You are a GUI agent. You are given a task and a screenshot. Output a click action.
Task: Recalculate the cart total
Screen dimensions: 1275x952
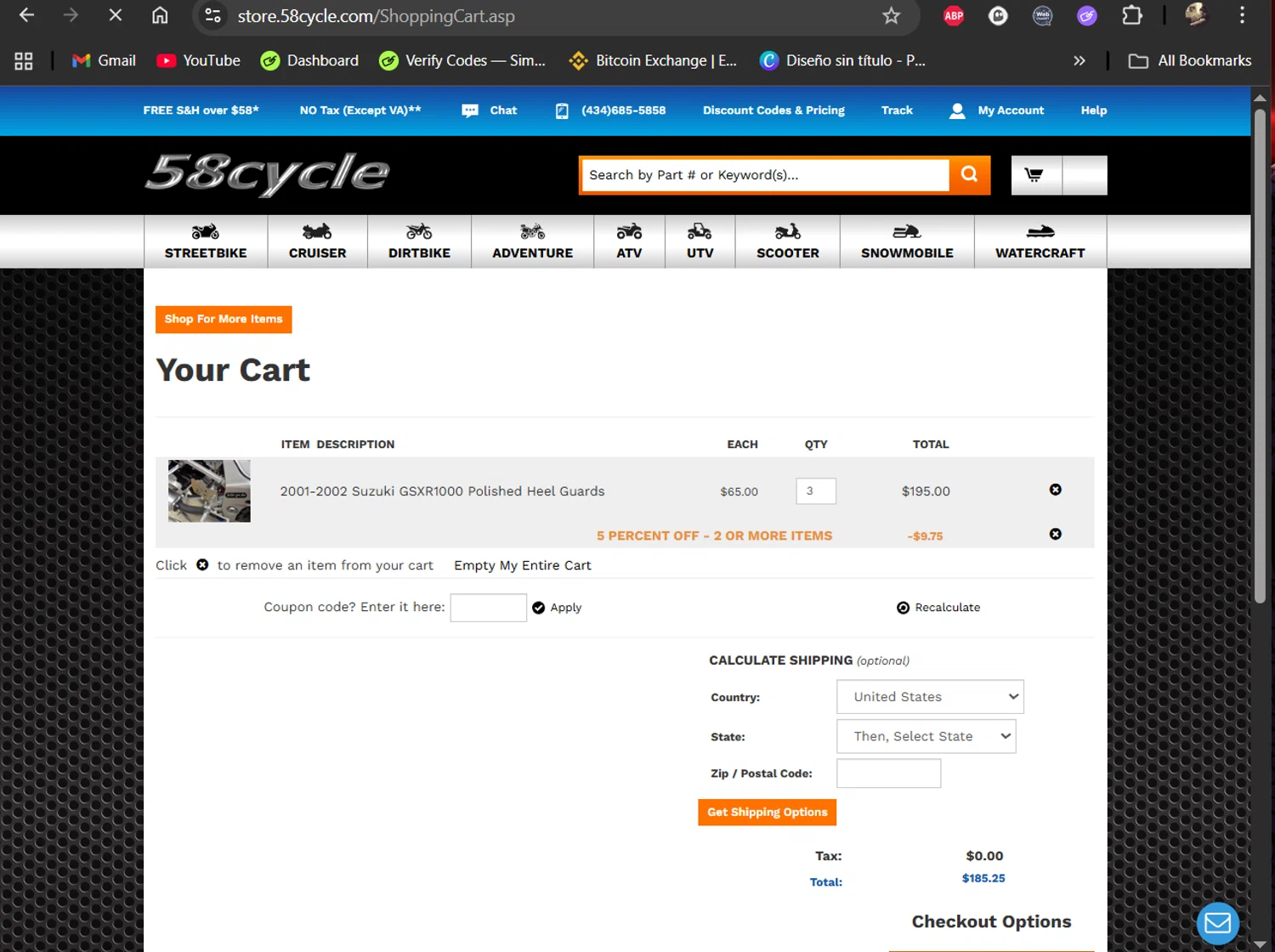point(938,608)
